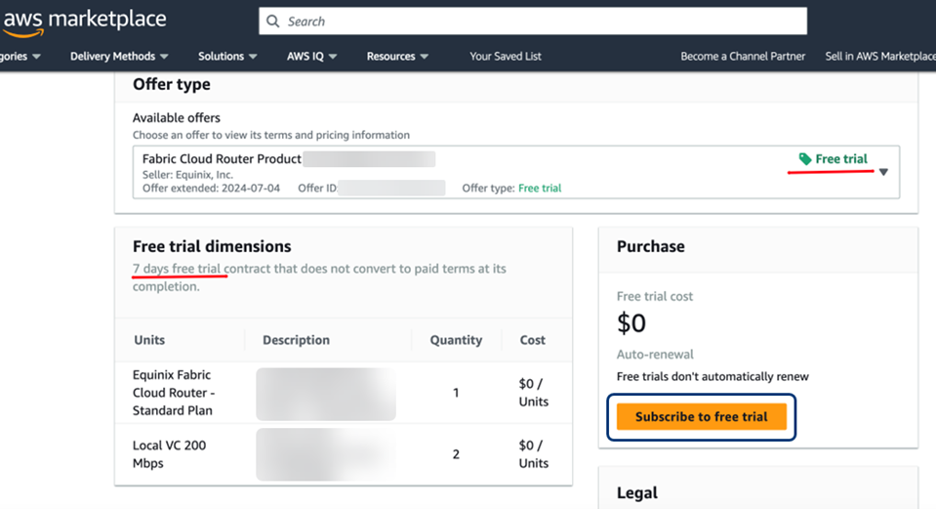936x510 pixels.
Task: Expand the Resources menu
Action: coord(397,56)
